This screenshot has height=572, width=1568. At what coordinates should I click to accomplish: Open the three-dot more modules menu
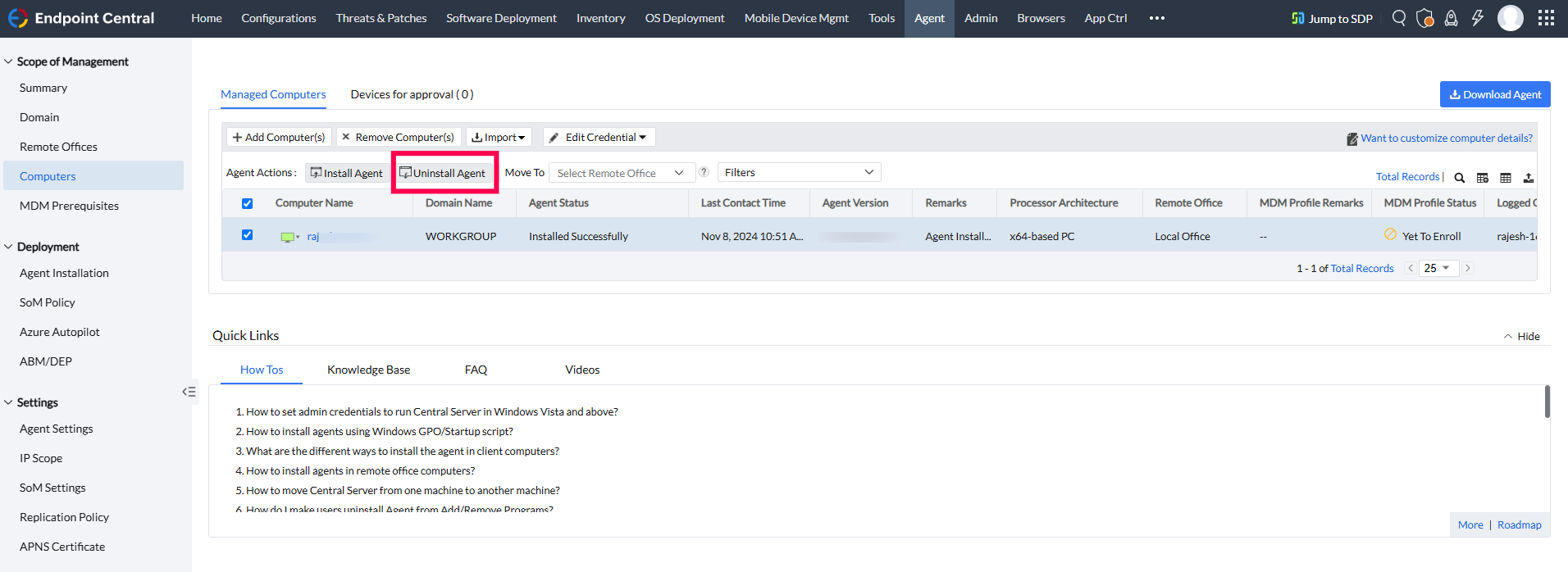click(1157, 18)
